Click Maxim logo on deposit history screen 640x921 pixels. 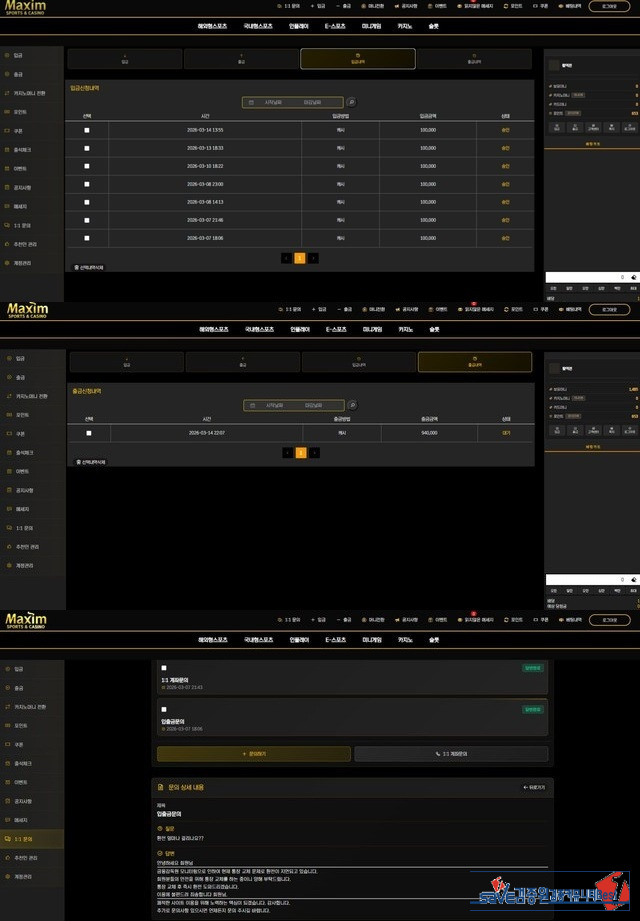[x=25, y=7]
